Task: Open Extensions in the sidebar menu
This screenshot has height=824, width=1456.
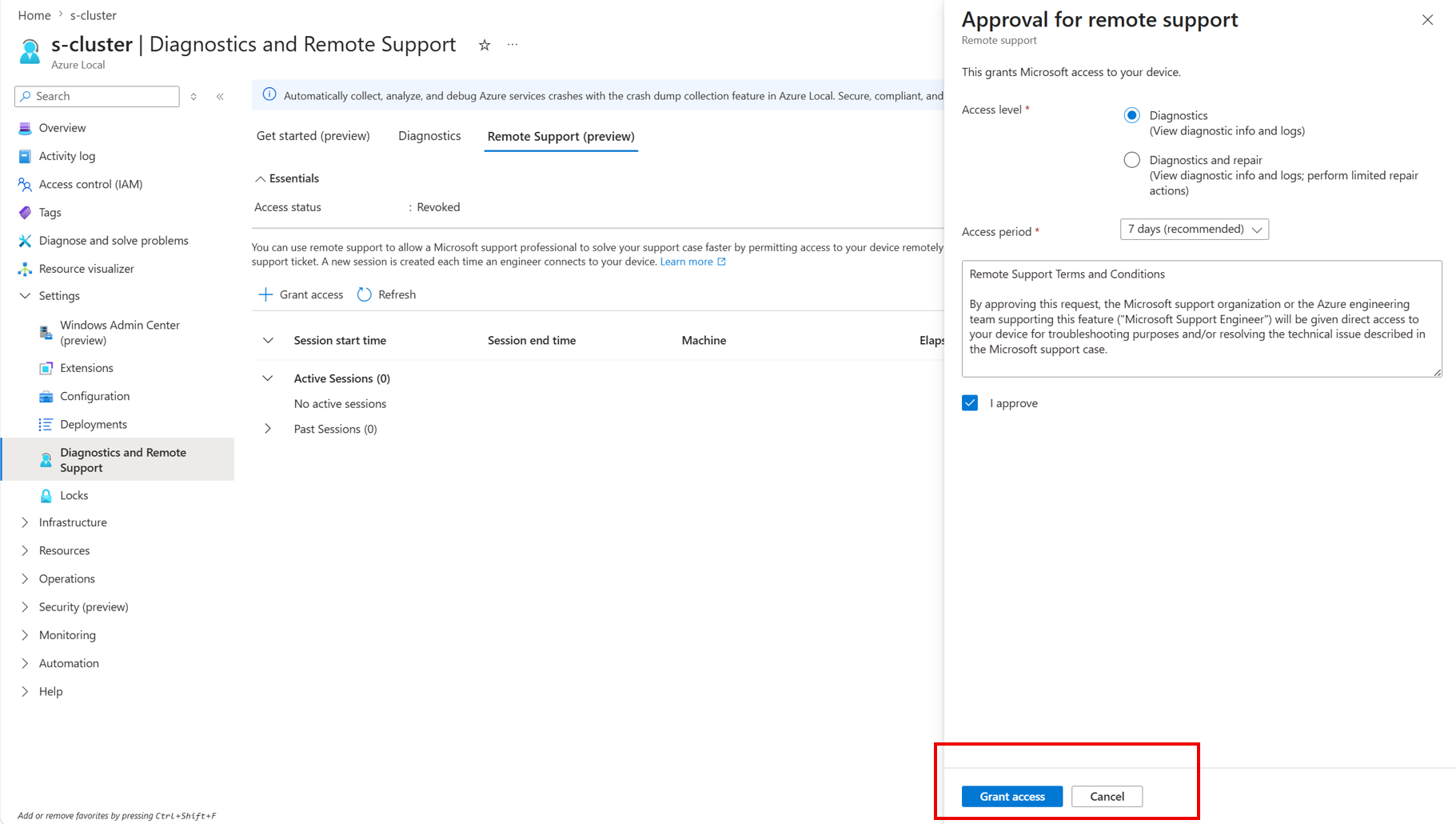Action: tap(86, 368)
